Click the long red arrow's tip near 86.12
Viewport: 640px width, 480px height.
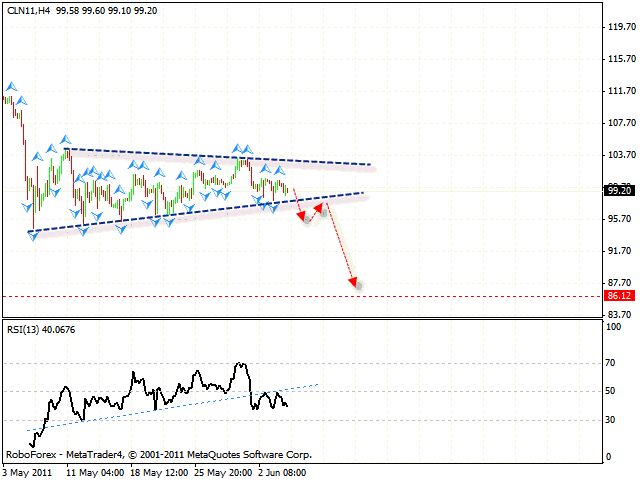coord(354,283)
